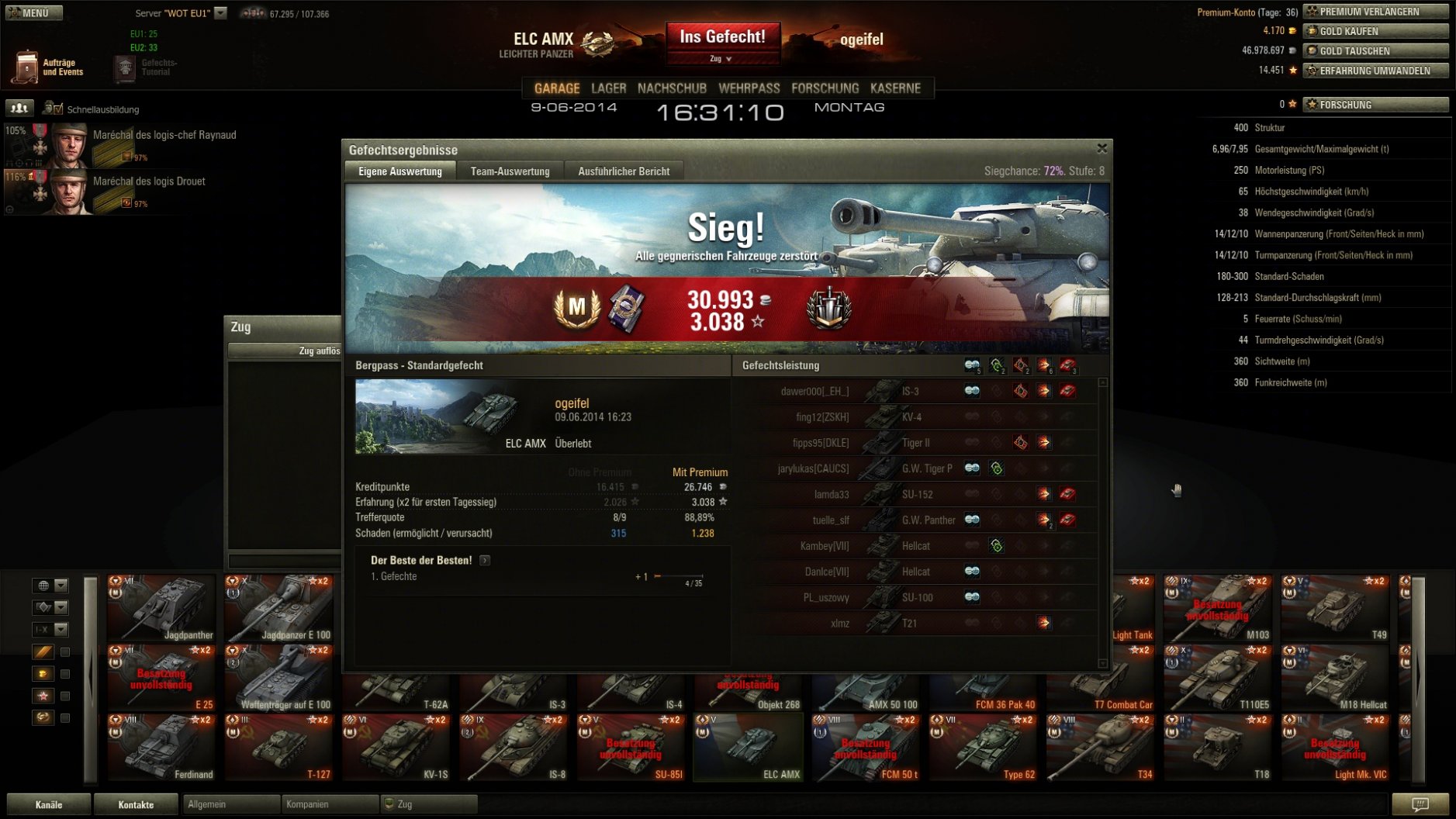This screenshot has height=819, width=1456.
Task: Enable the red star x2 bonus filter checkbox
Action: click(65, 696)
